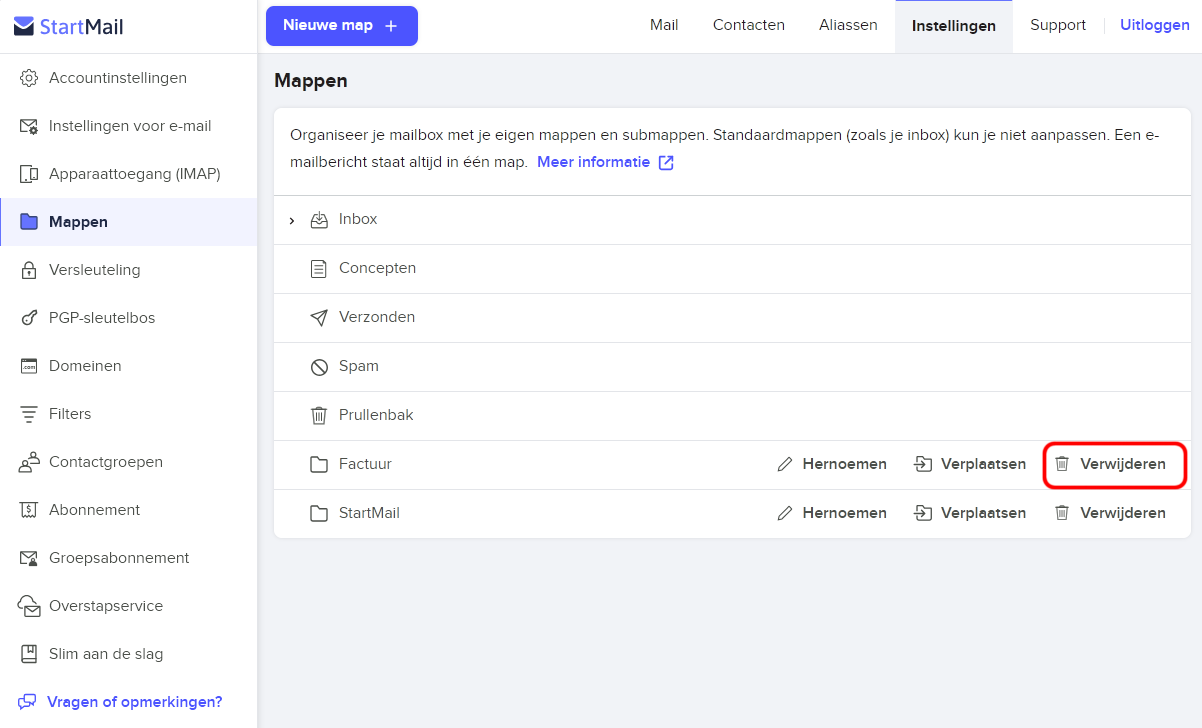Switch to the Mail tab

pyautogui.click(x=664, y=25)
